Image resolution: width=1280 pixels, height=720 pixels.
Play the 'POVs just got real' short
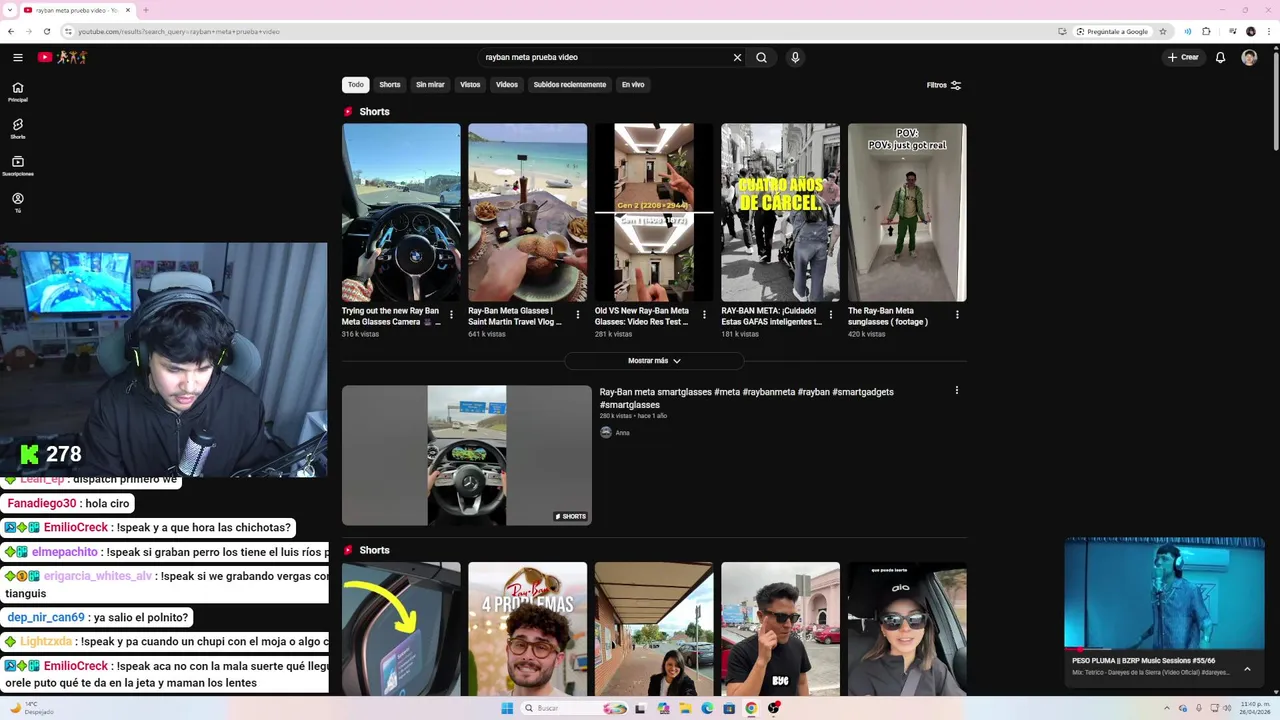(907, 212)
